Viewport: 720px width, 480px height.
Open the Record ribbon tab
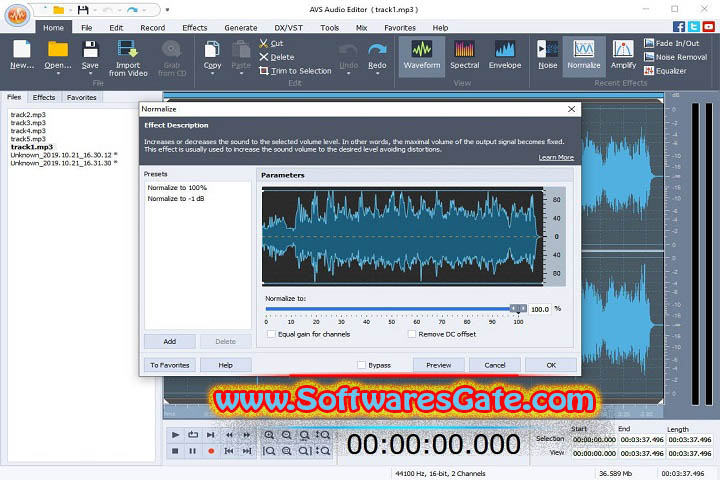152,28
